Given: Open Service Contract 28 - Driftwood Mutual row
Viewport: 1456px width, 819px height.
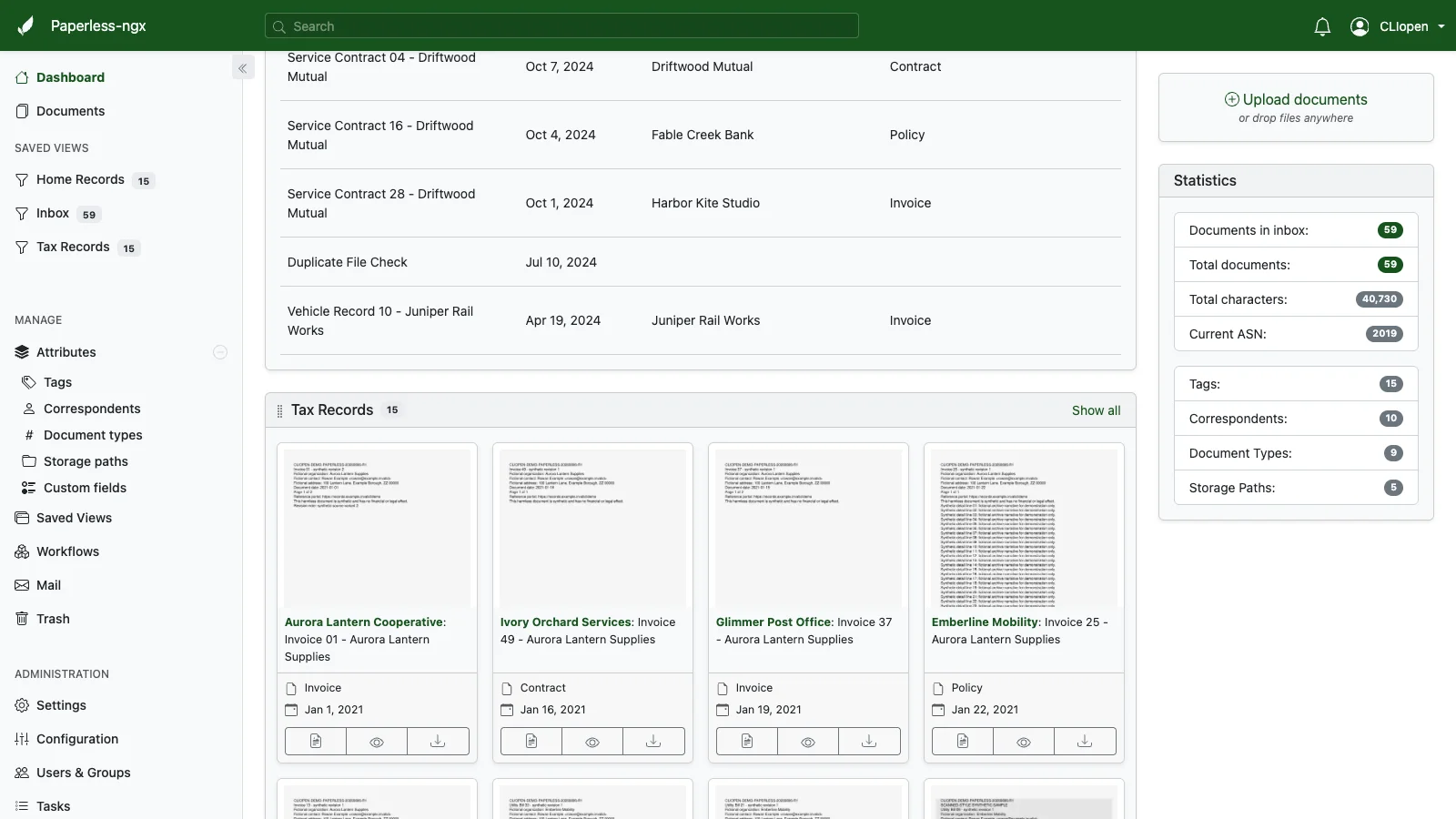Looking at the screenshot, I should tap(701, 203).
